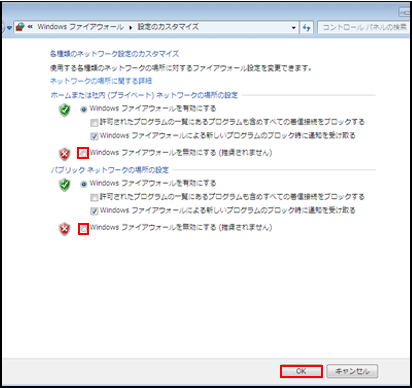Click パブリック ネットワークの場所の設定 section title
Screen dimensions: 412x388
[x=110, y=170]
